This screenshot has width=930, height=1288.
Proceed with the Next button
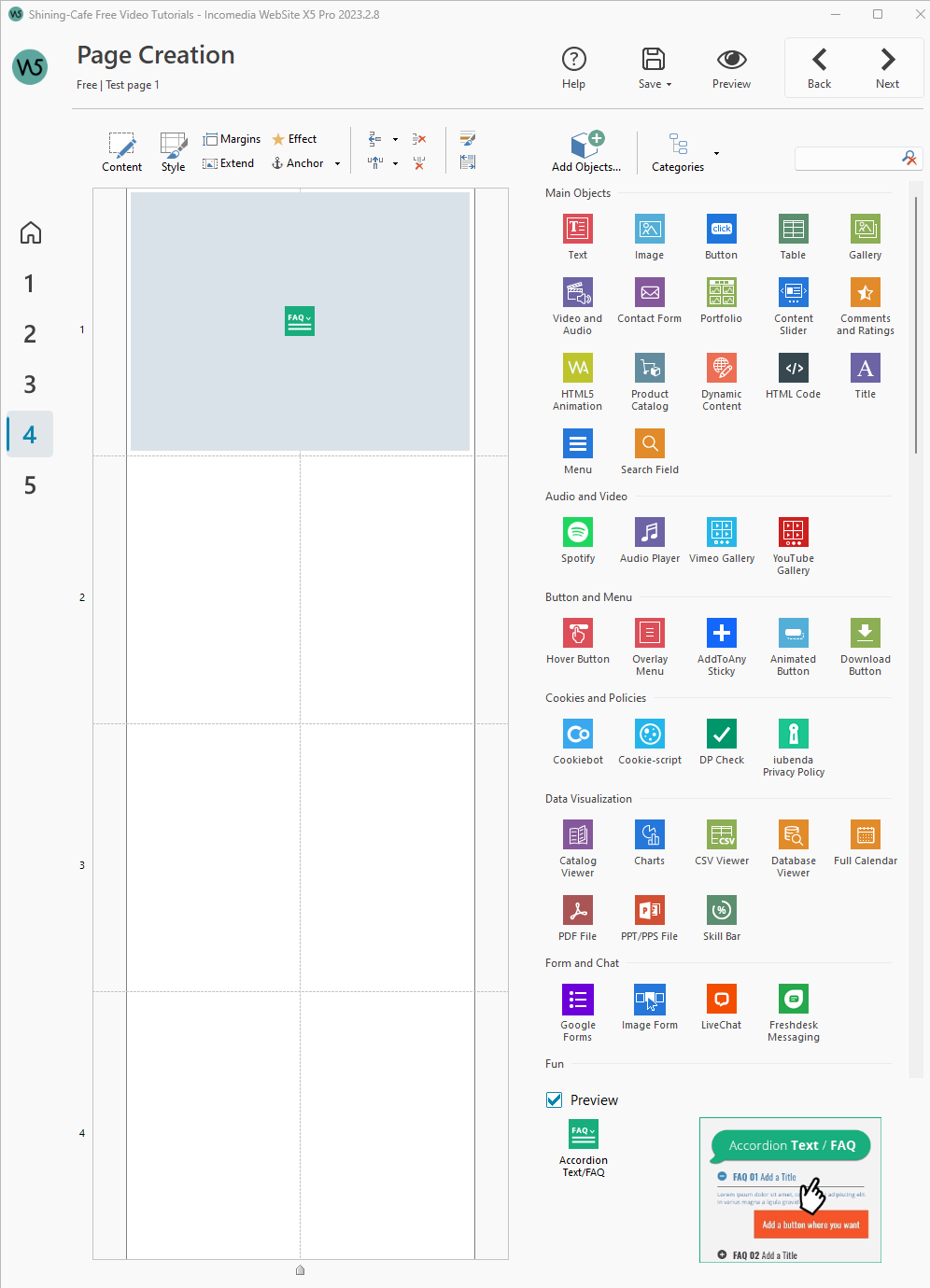(x=887, y=67)
